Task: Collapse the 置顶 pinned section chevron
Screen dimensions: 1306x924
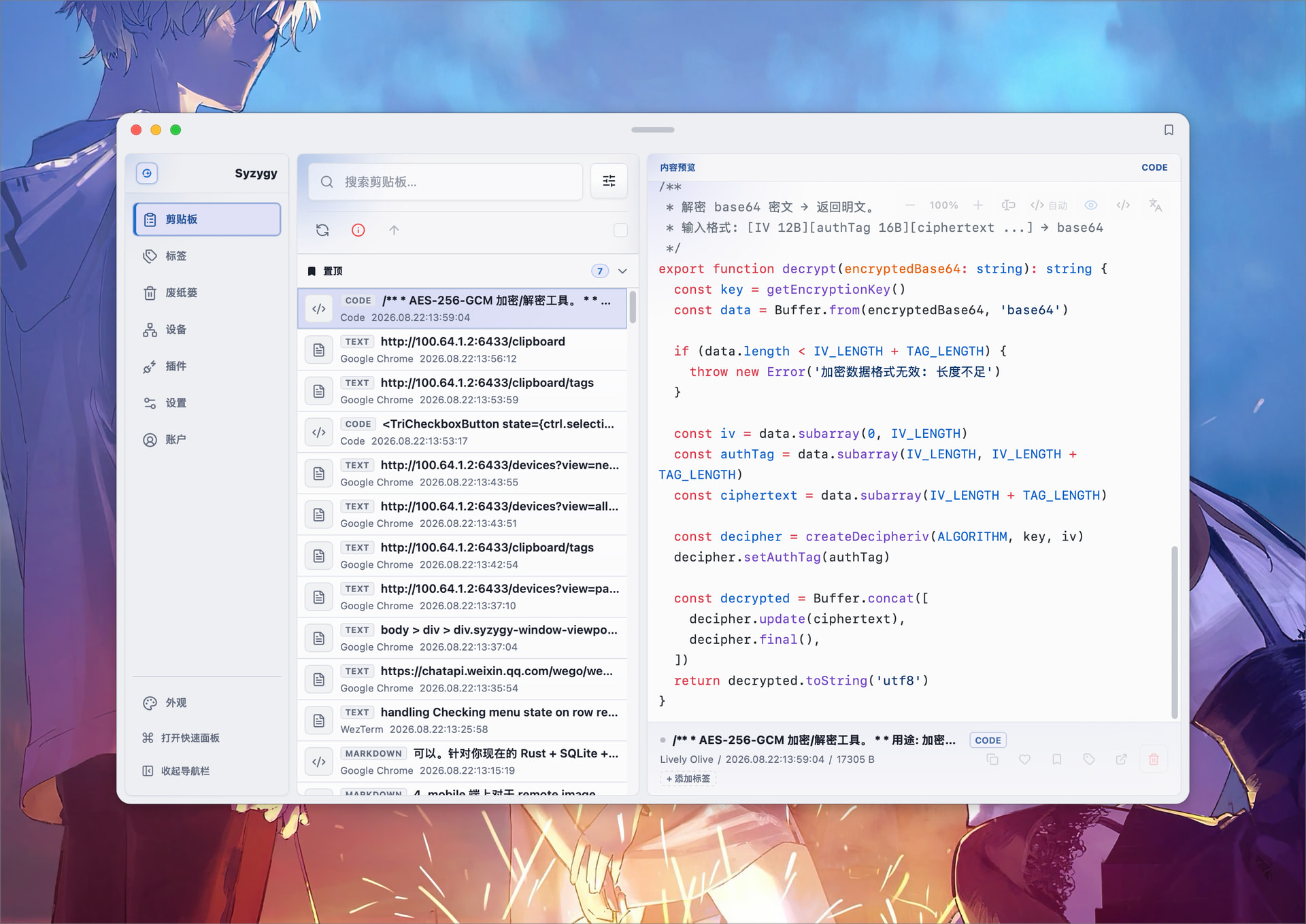Action: pyautogui.click(x=622, y=271)
